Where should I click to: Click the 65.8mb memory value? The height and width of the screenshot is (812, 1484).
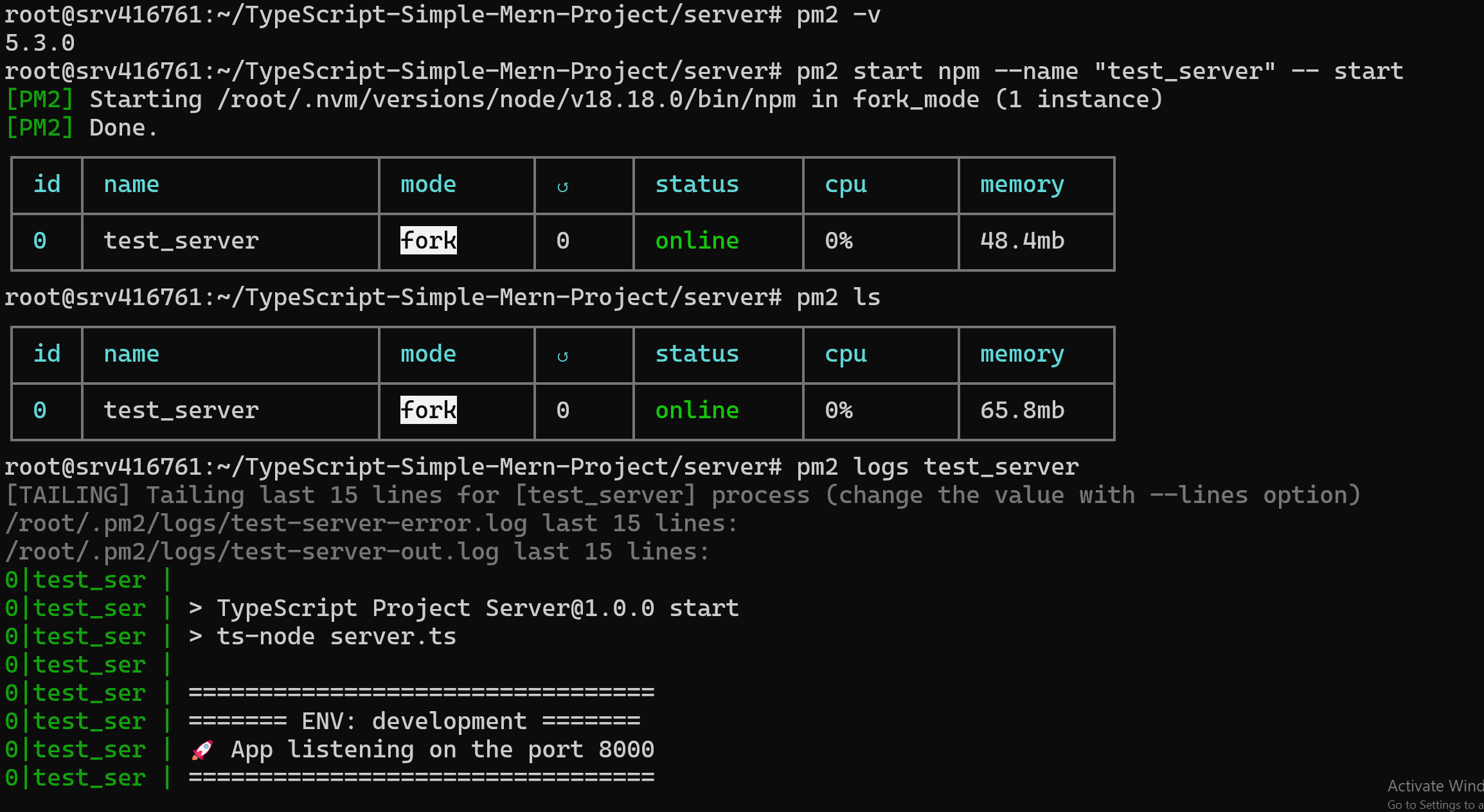pos(1022,410)
